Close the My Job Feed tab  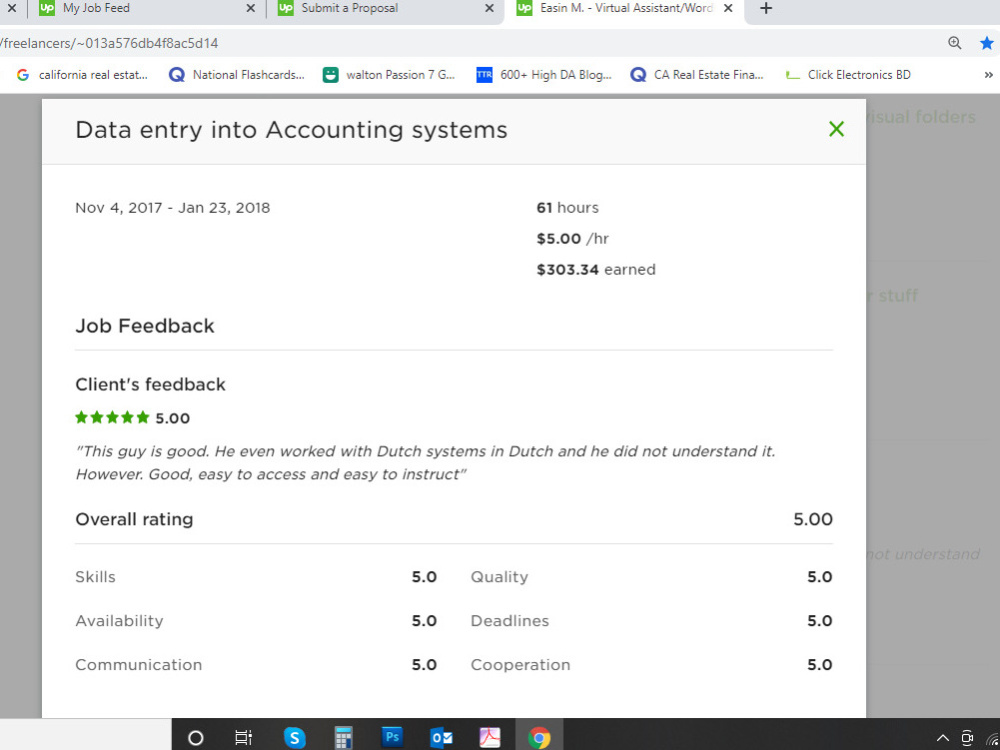click(x=251, y=9)
